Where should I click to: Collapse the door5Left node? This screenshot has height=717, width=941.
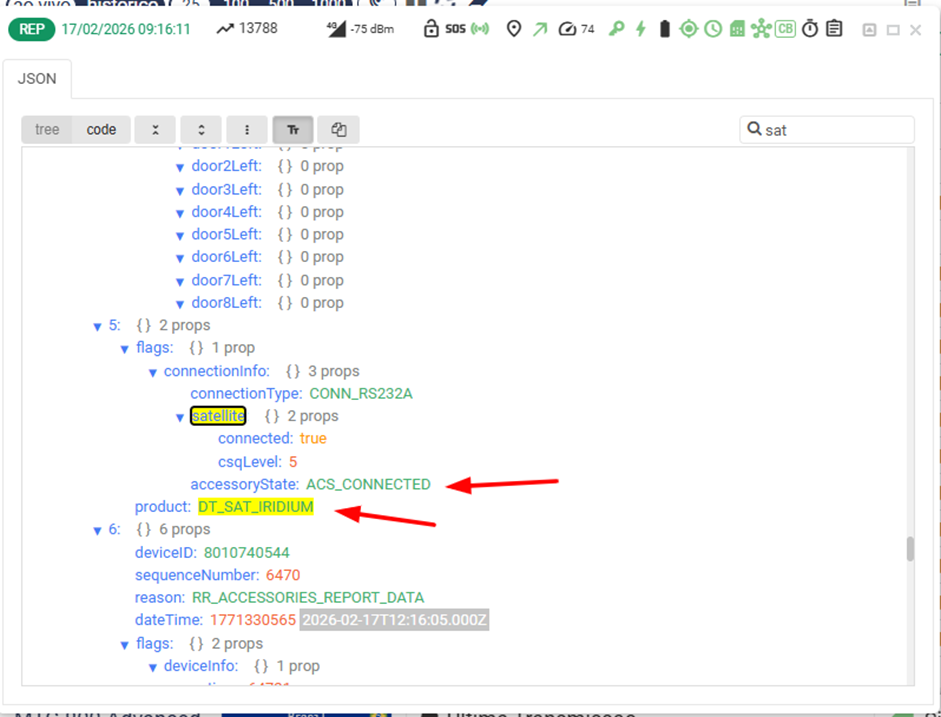coord(180,235)
